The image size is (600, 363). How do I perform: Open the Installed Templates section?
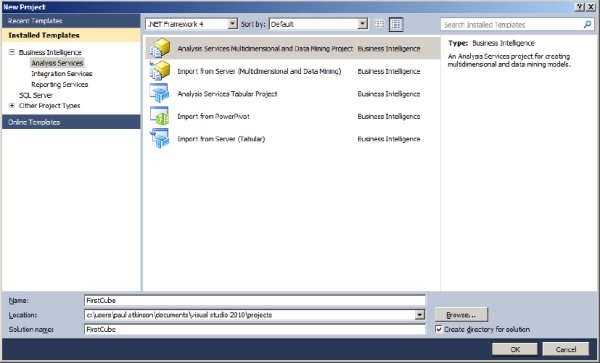point(71,35)
